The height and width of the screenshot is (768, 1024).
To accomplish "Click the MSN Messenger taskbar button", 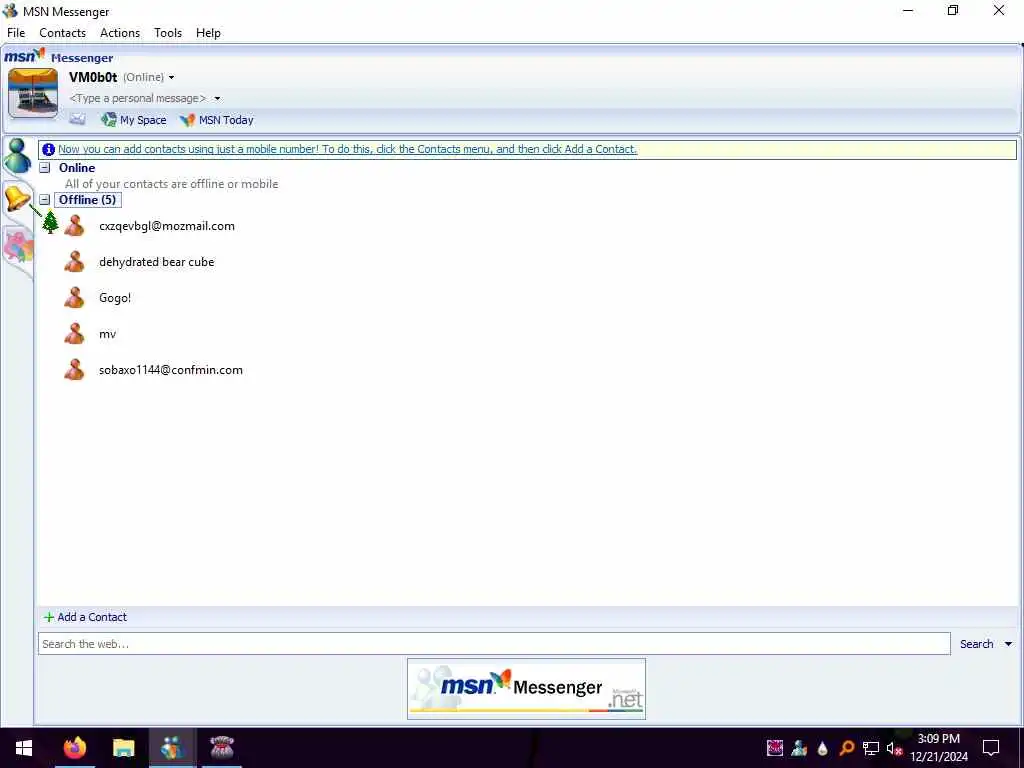I will pyautogui.click(x=172, y=748).
